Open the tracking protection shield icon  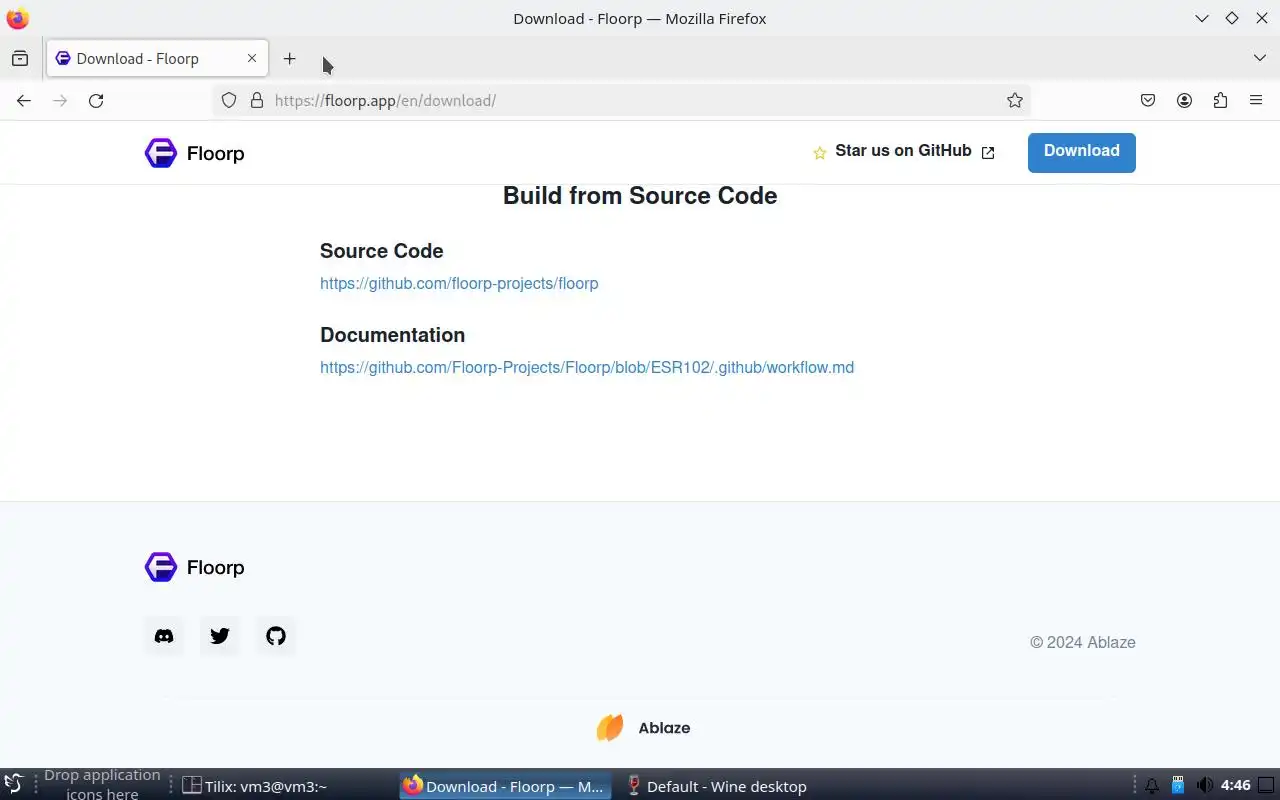click(229, 100)
